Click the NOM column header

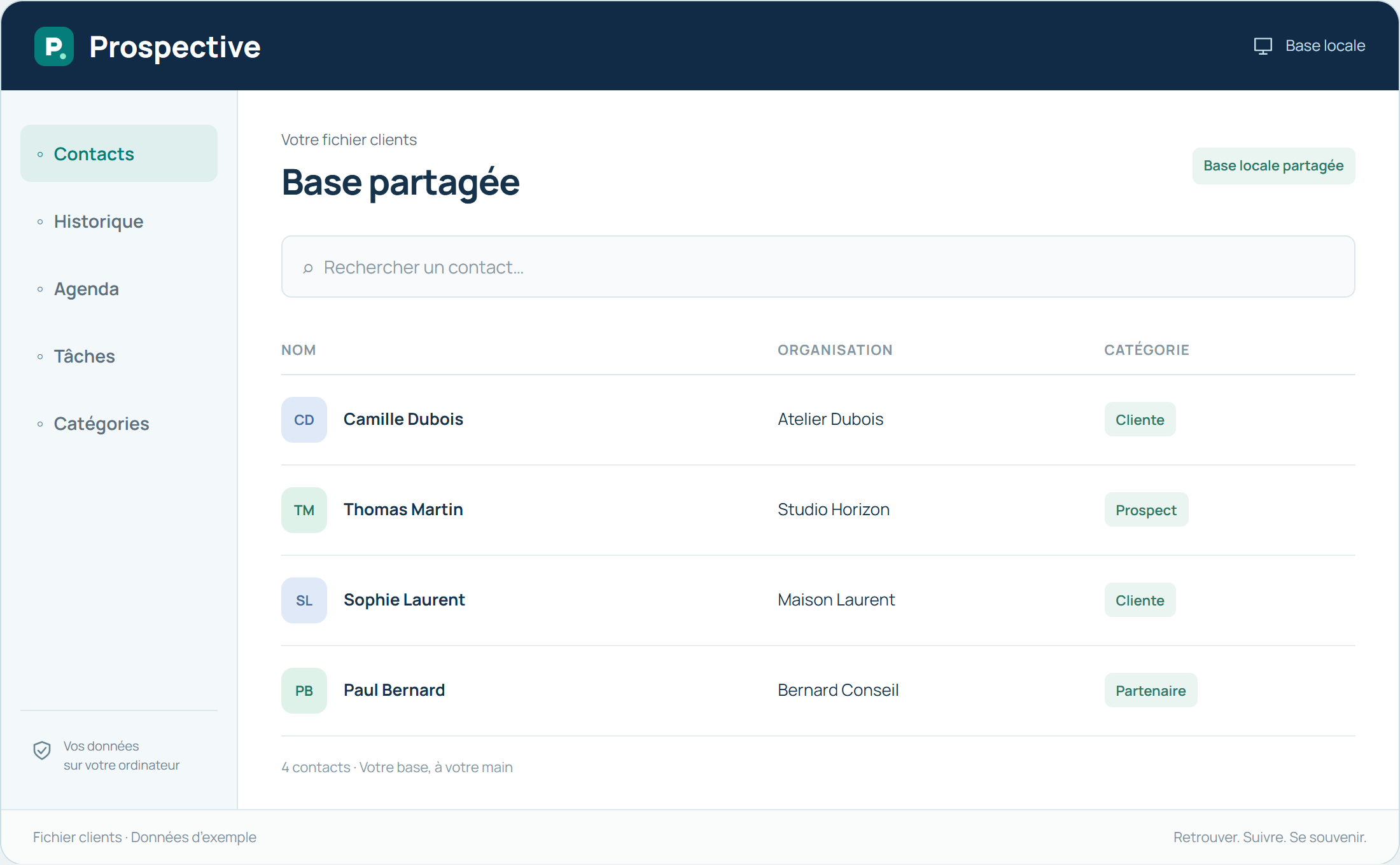click(x=298, y=350)
